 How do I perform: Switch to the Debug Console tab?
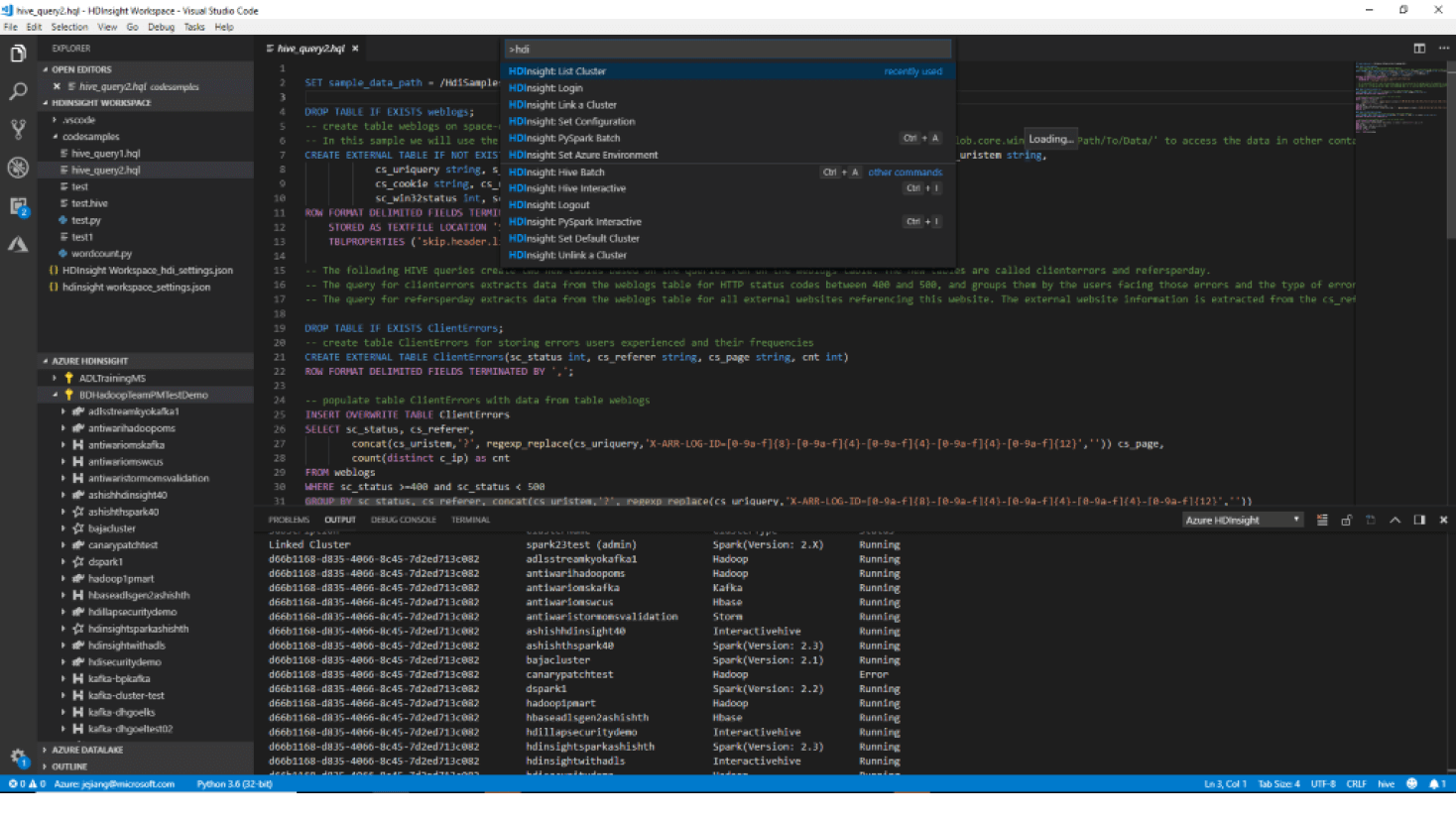[x=403, y=520]
